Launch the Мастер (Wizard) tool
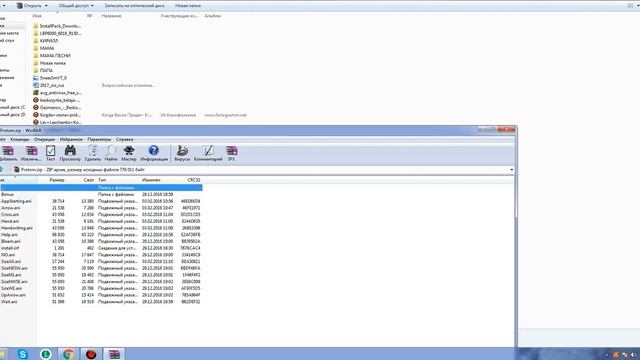 [129, 153]
